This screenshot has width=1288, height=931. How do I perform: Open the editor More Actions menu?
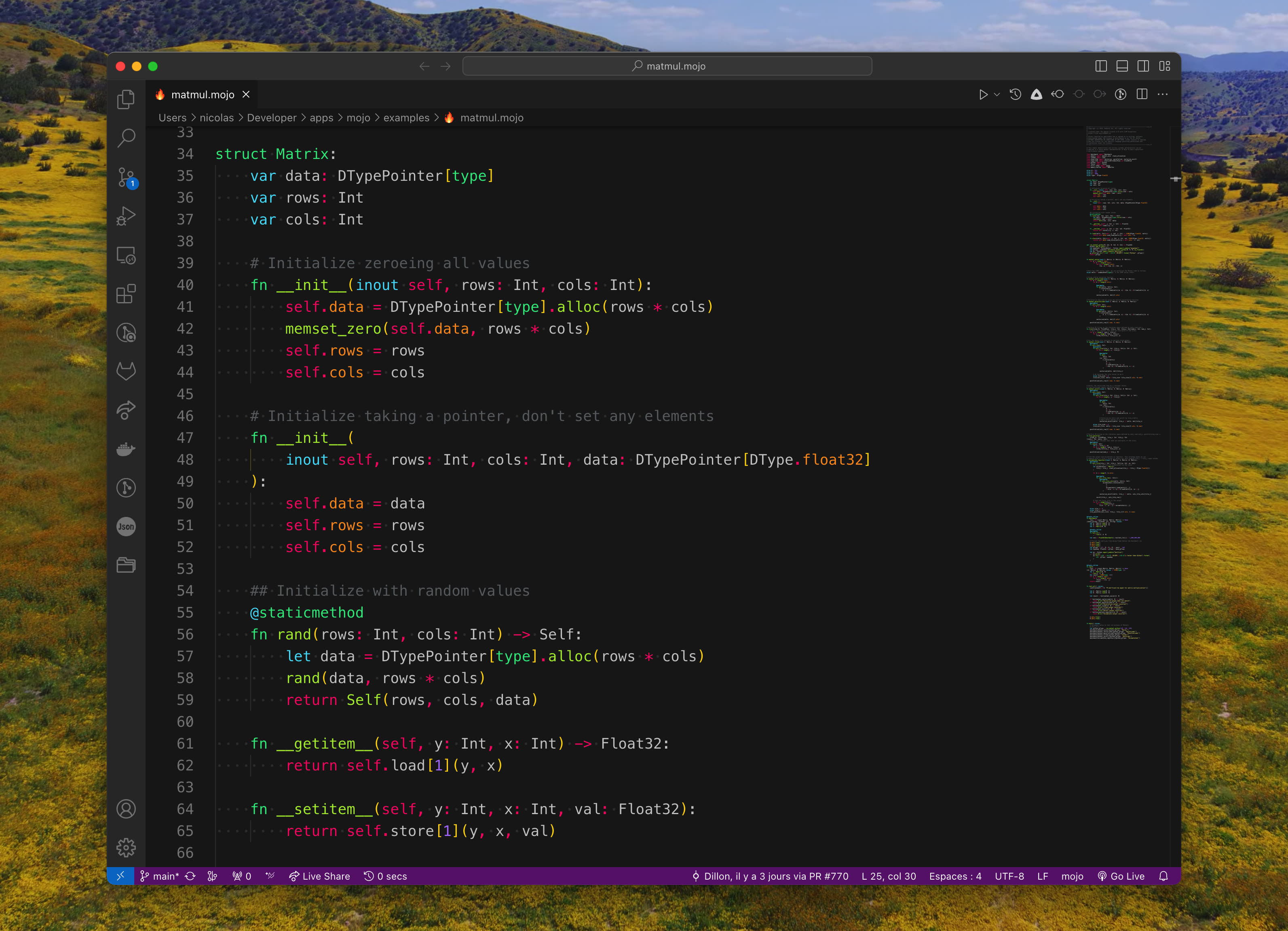1163,95
